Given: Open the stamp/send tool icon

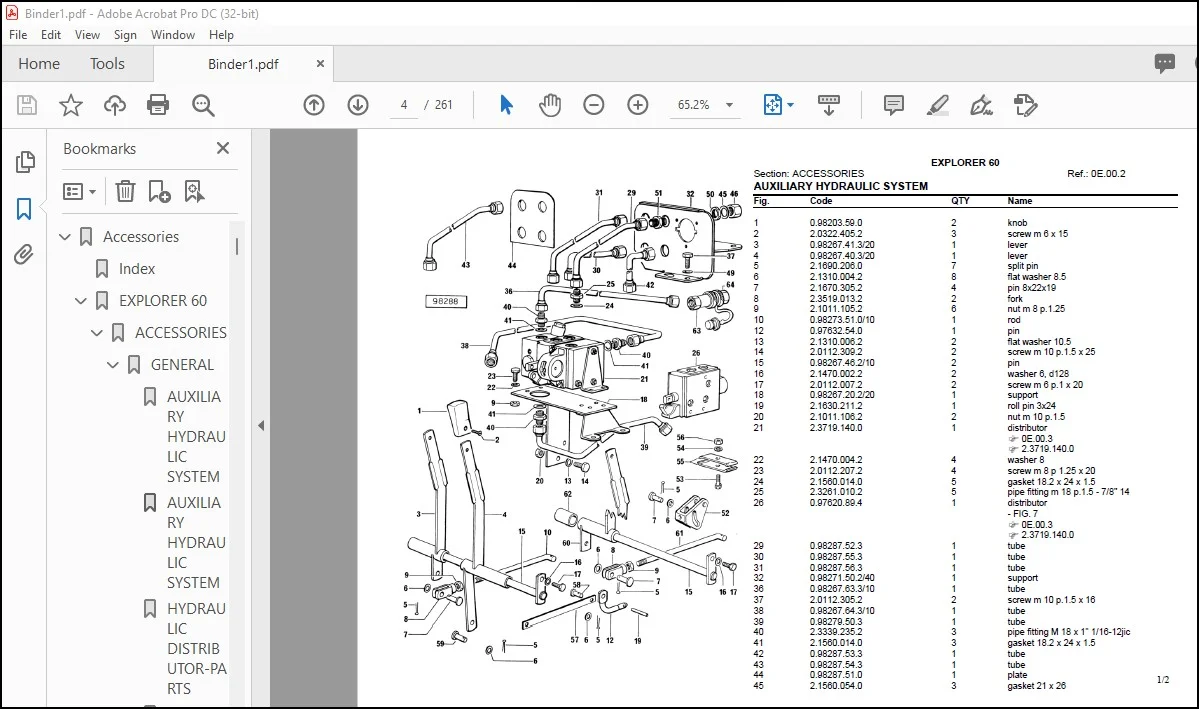Looking at the screenshot, I should pyautogui.click(x=1025, y=105).
